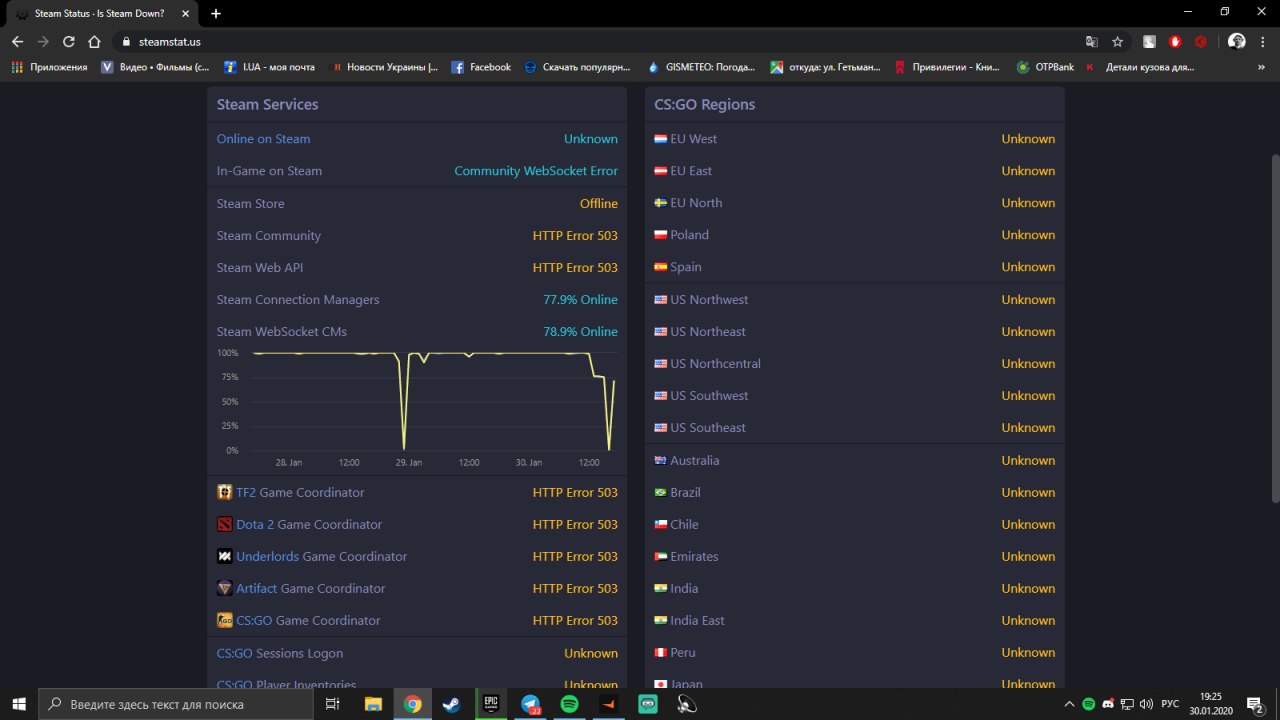1280x720 pixels.
Task: Bookmark this page with the star icon
Action: click(x=1118, y=42)
